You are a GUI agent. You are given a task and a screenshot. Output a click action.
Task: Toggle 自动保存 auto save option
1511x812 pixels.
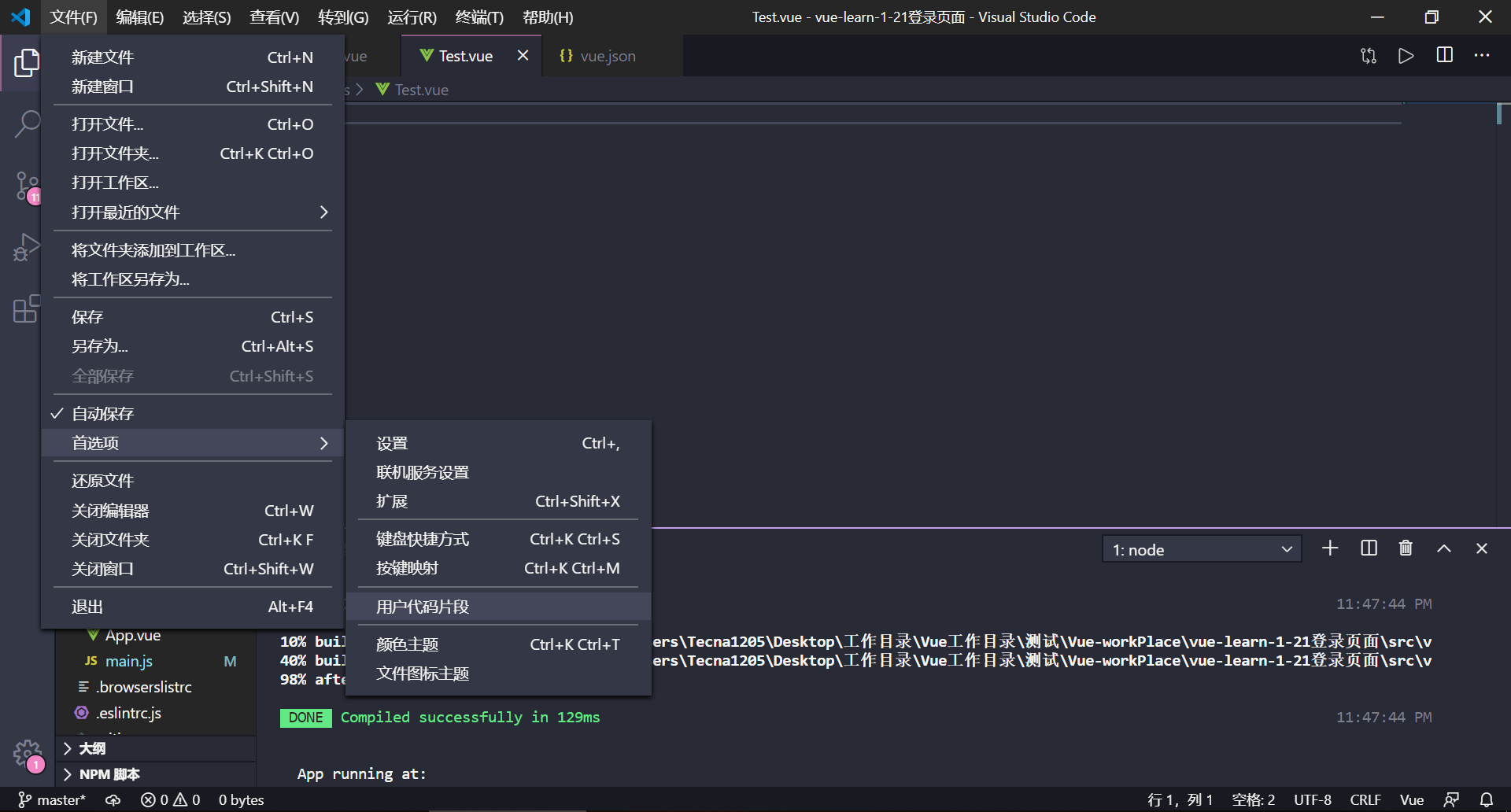193,414
